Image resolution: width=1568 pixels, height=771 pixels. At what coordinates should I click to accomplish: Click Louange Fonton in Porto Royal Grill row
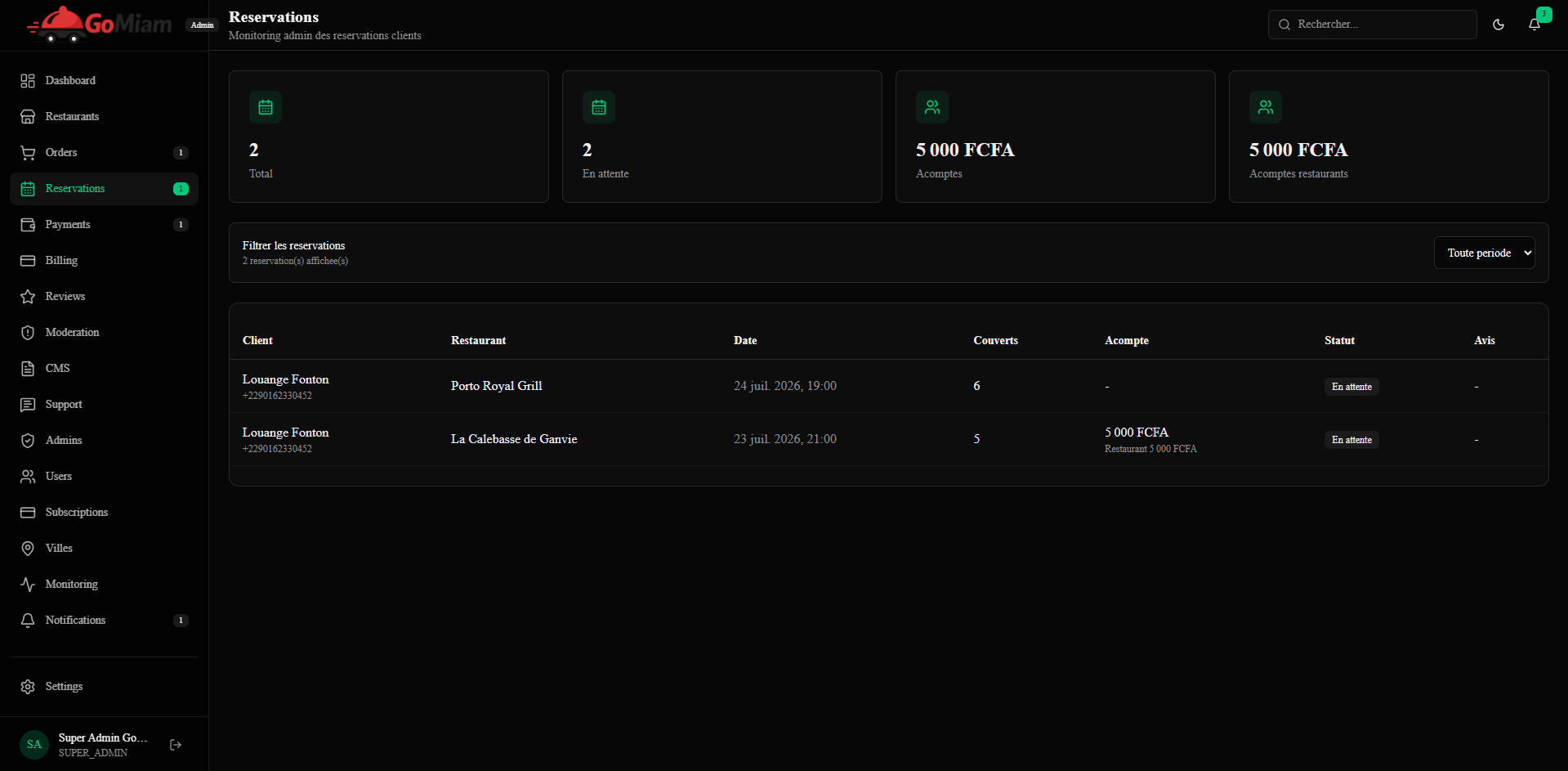click(285, 379)
